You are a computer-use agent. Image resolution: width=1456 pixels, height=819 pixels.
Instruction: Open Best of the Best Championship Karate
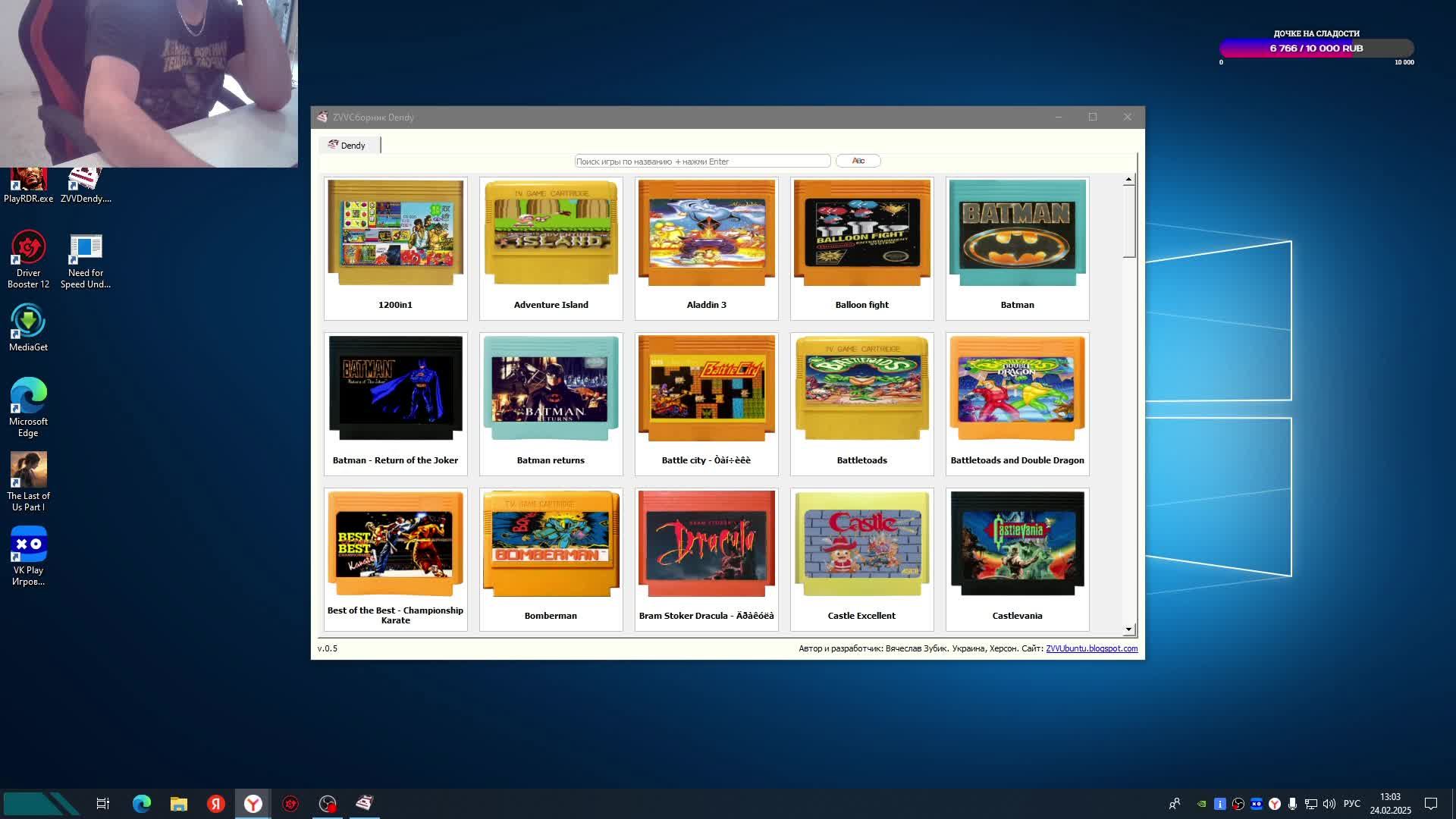pos(395,559)
